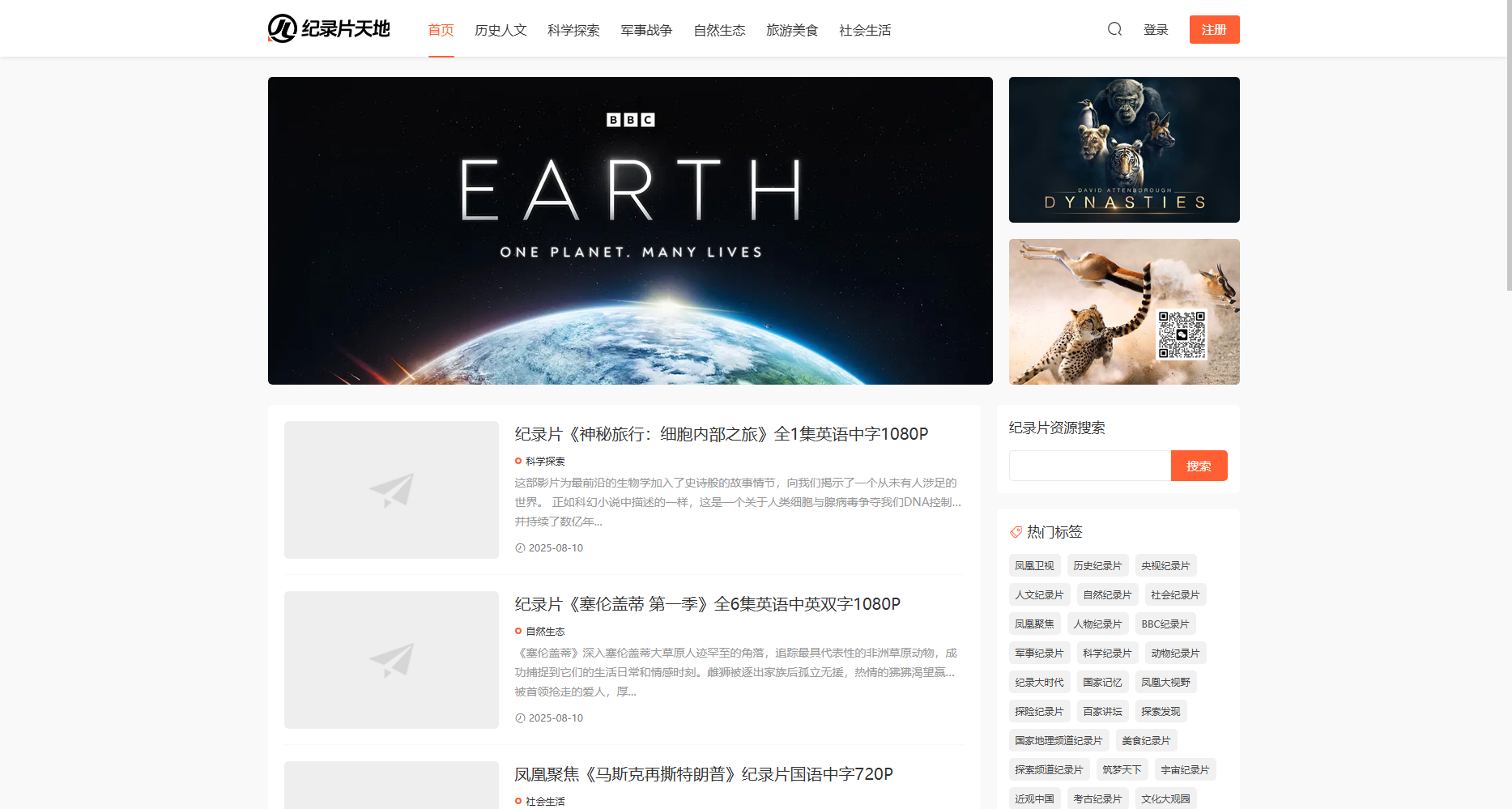
Task: Click the 登录 link
Action: (x=1156, y=30)
